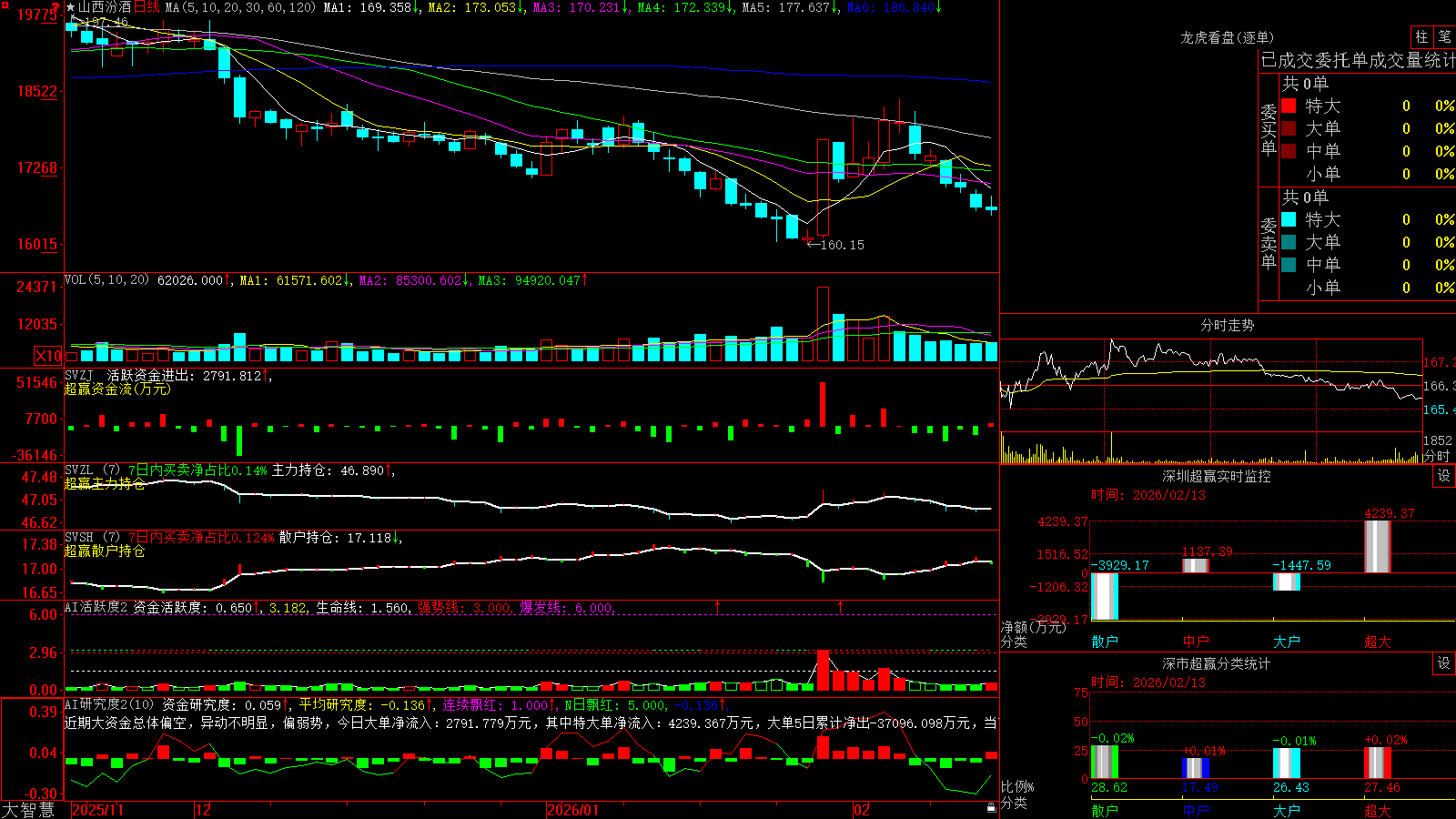The image size is (1456, 819).
Task: Click red 特大 buy-order color swatch
Action: point(1289,106)
